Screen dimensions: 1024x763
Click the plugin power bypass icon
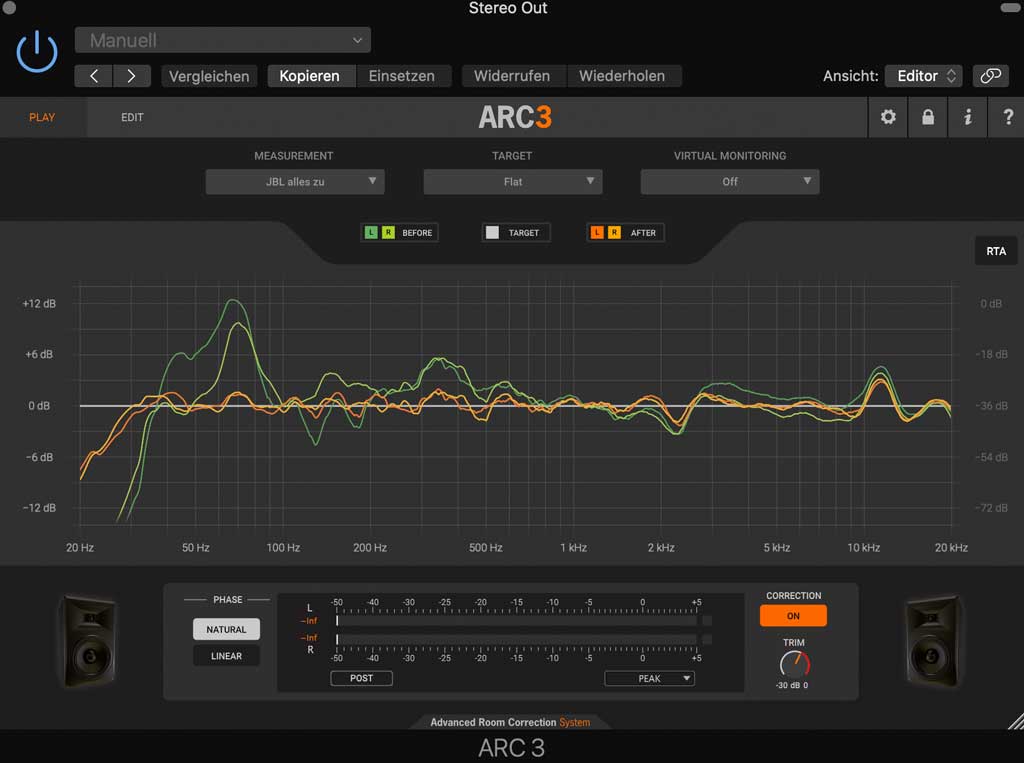[x=37, y=50]
